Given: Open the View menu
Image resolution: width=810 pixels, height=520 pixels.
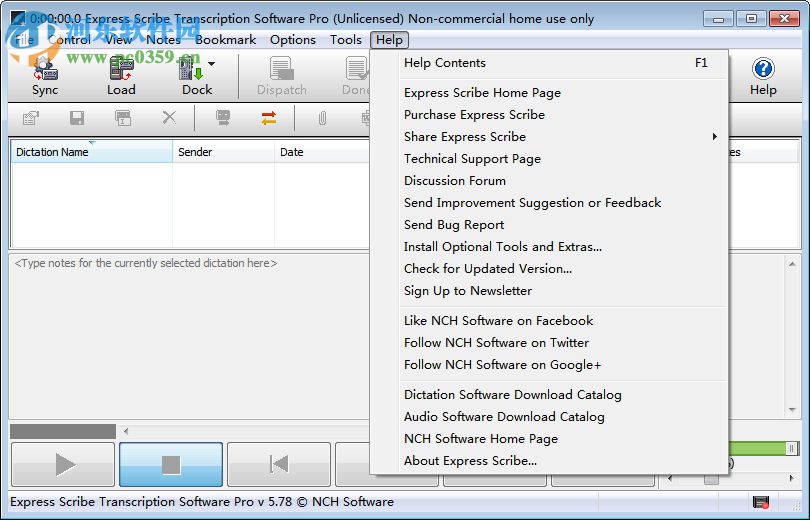Looking at the screenshot, I should click(118, 40).
